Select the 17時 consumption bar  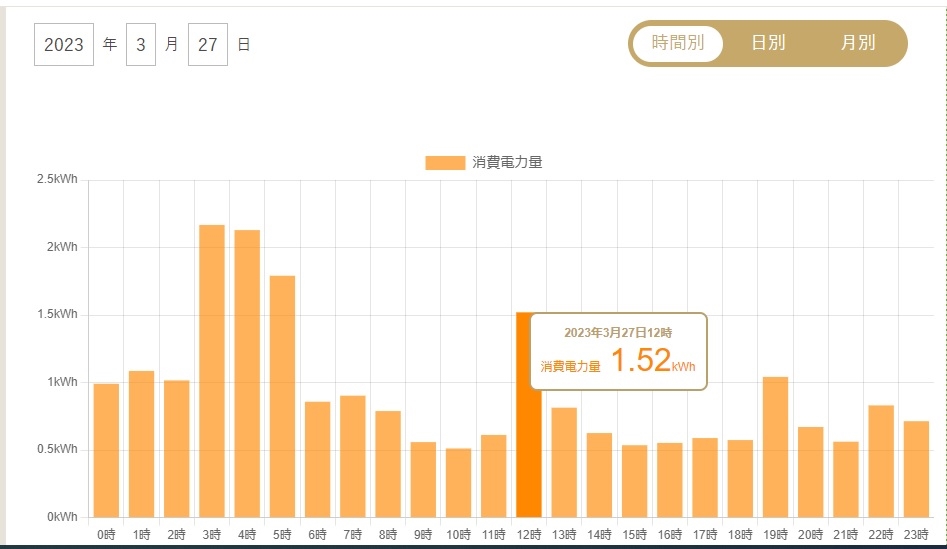(705, 477)
